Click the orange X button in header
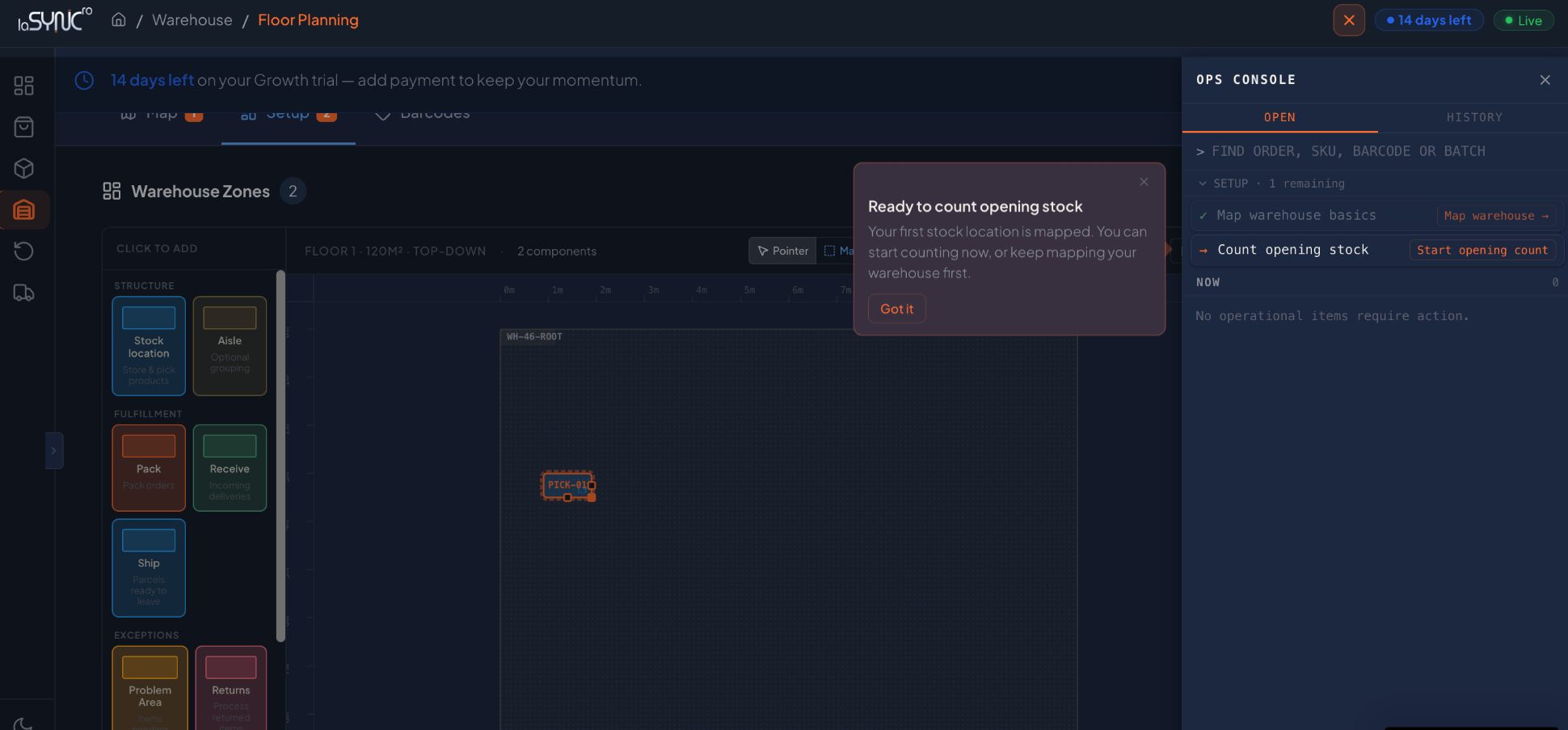The width and height of the screenshot is (1568, 730). coord(1349,20)
